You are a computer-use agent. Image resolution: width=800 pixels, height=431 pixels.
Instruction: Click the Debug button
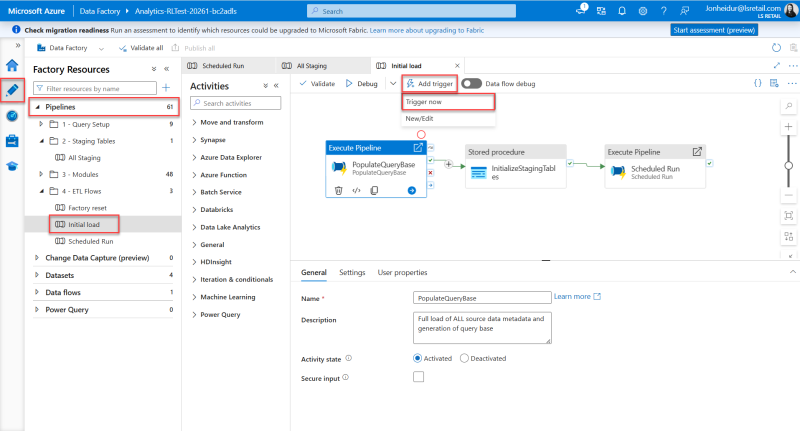[361, 84]
